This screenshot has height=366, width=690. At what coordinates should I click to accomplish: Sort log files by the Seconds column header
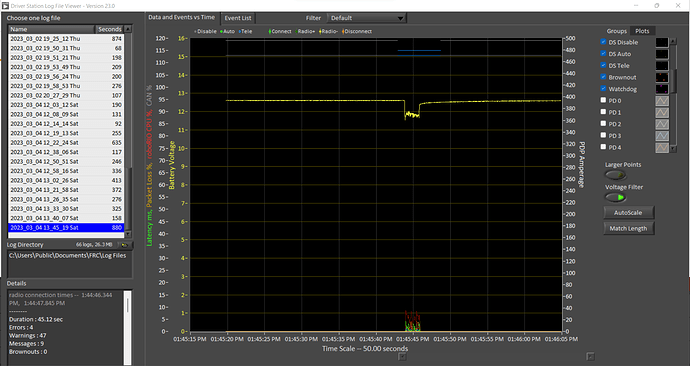click(x=109, y=29)
